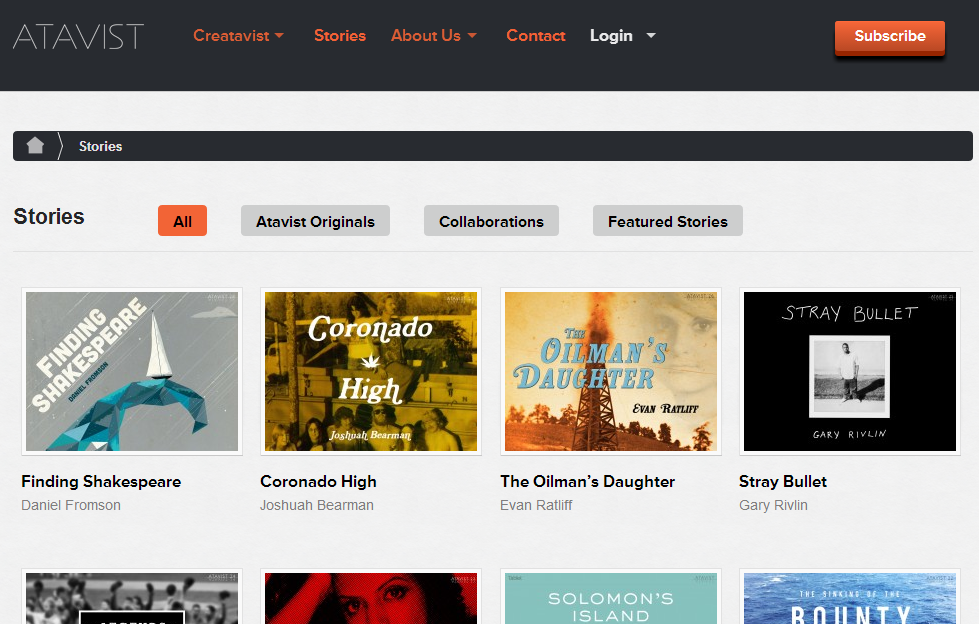Viewport: 979px width, 624px height.
Task: Expand the Login dropdown arrow
Action: click(x=651, y=36)
